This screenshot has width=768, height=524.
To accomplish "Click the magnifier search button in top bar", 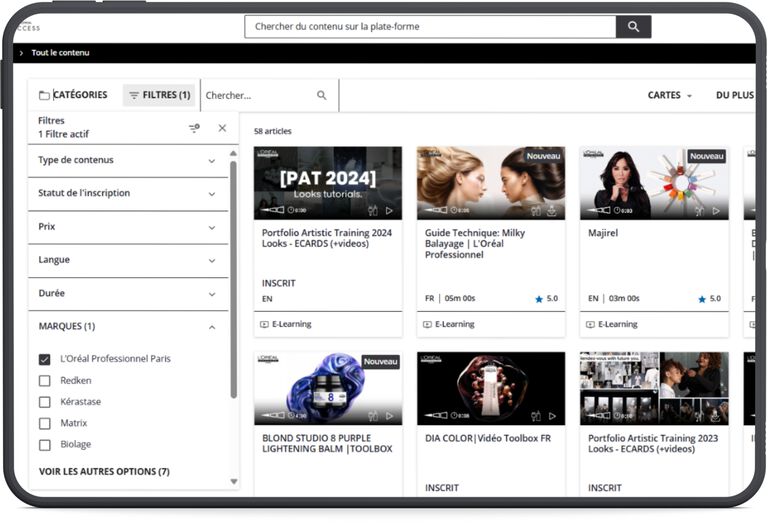I will 633,26.
